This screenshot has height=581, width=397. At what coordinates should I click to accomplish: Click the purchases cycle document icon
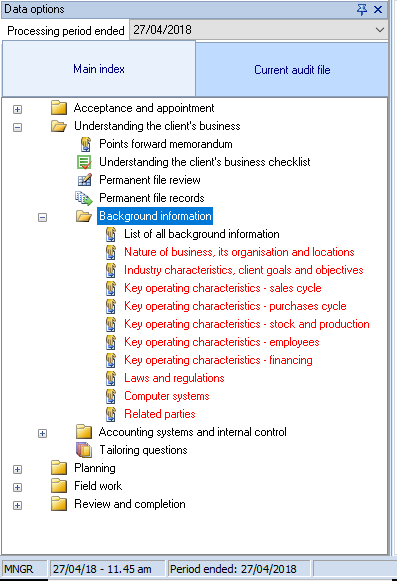[111, 306]
